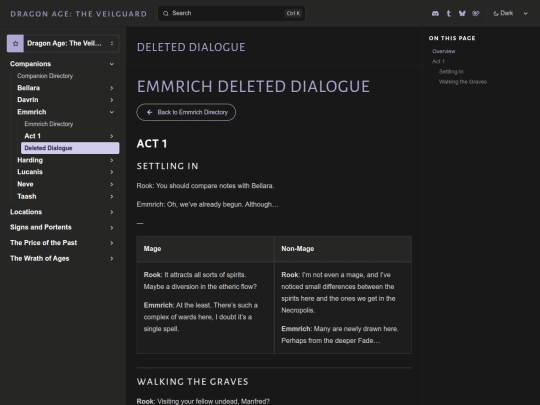Click the Ctrl K shortcut badge
Screen dimensions: 540x405
point(293,13)
